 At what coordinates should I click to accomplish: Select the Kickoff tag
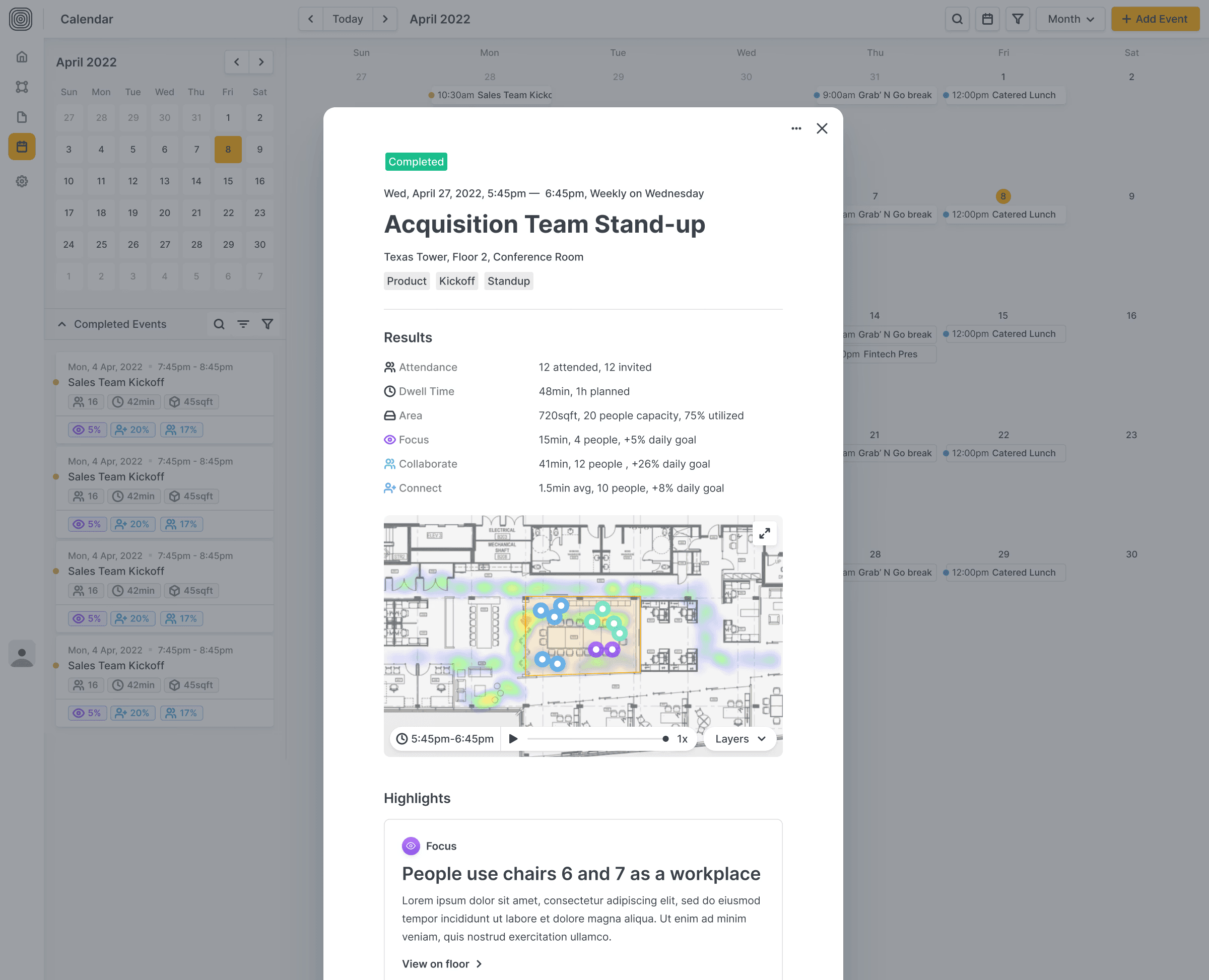pos(456,281)
